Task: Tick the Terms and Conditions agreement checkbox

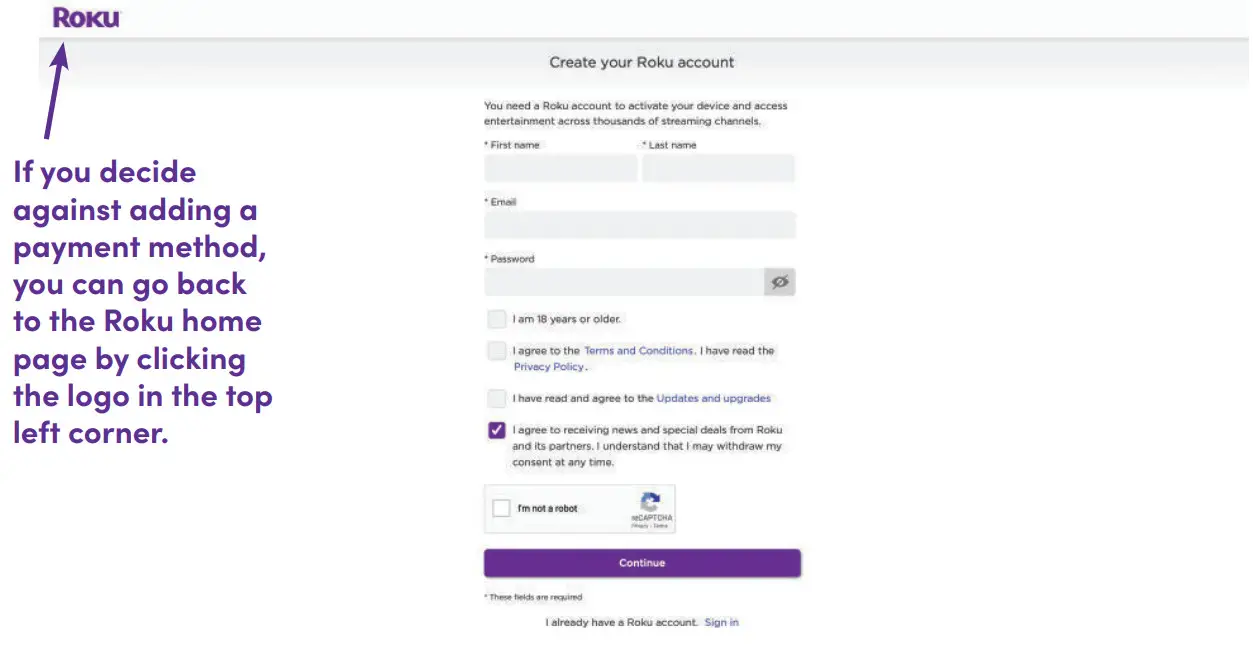Action: [497, 351]
